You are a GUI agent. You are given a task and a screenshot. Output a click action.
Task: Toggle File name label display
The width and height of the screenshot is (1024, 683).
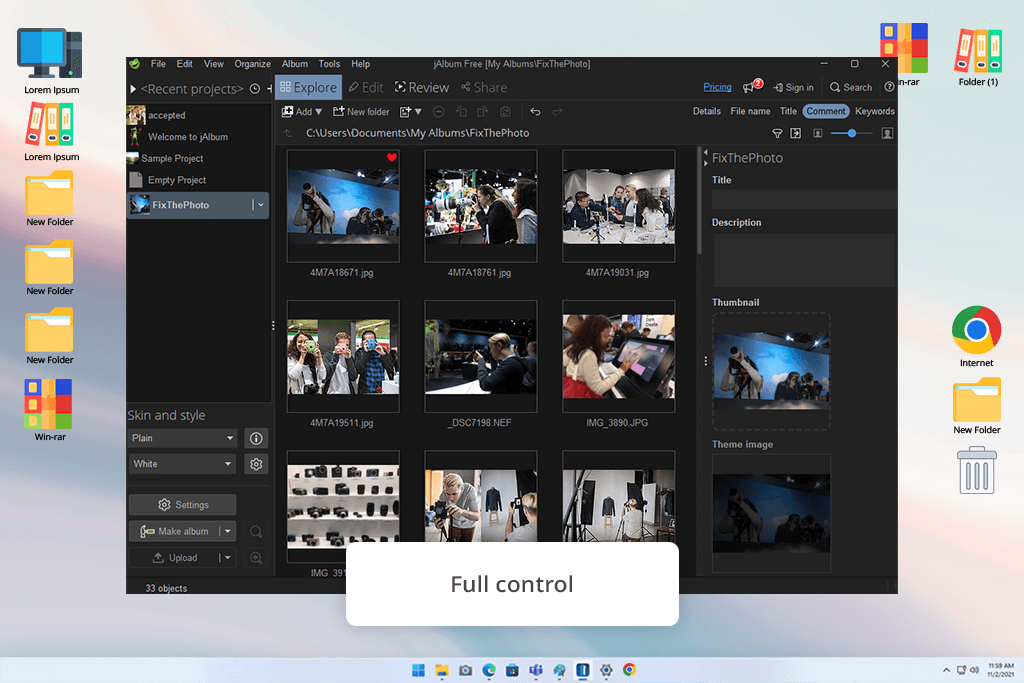coord(750,111)
